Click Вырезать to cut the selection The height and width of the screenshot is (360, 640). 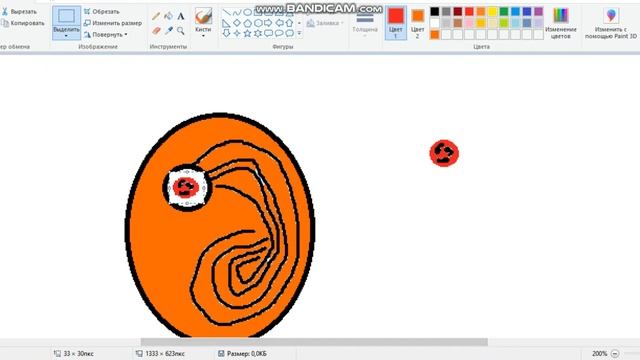point(19,12)
